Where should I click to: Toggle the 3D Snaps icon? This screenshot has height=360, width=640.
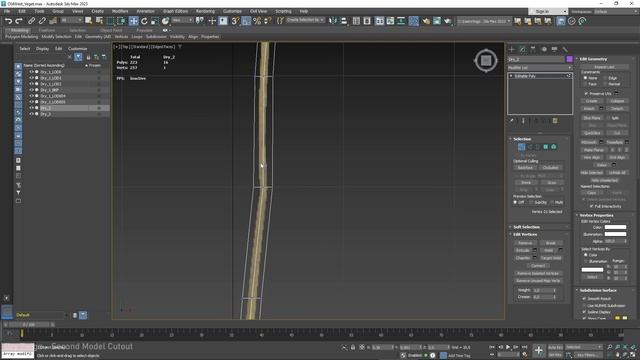tap(235, 21)
